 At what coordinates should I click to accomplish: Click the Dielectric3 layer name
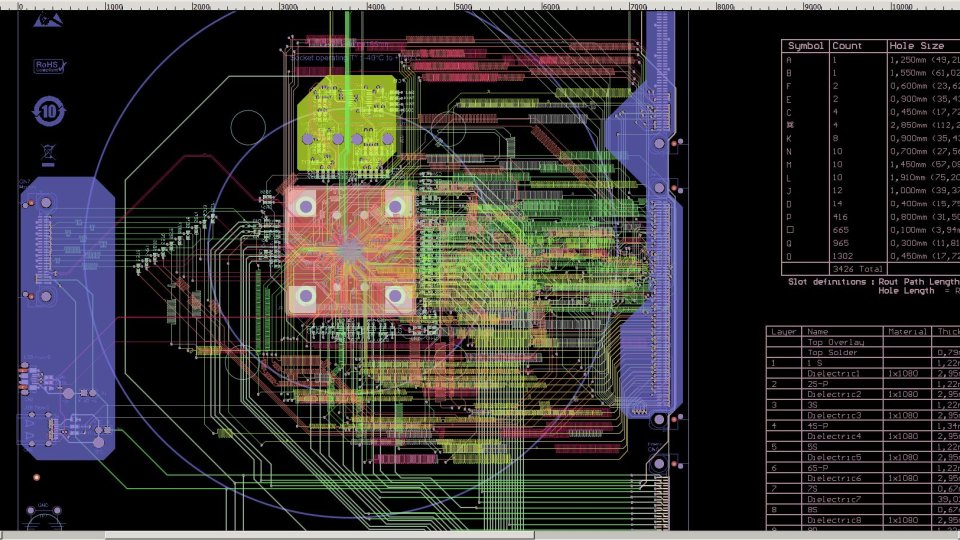coord(833,415)
